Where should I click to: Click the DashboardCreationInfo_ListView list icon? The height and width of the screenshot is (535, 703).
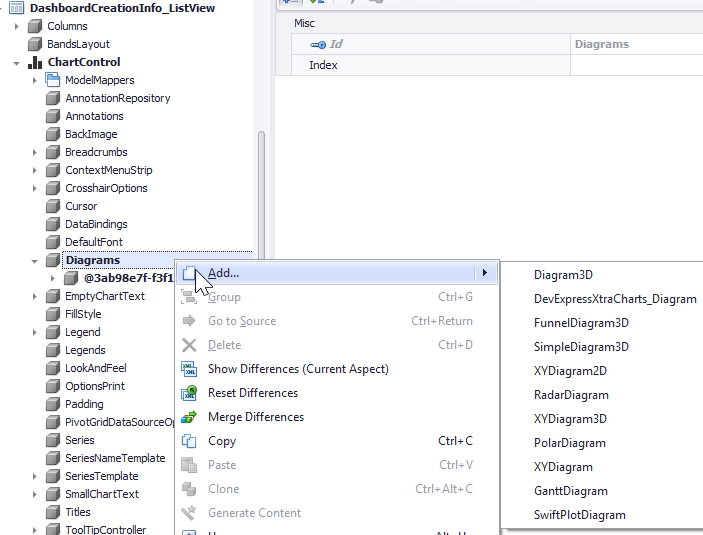pyautogui.click(x=17, y=8)
